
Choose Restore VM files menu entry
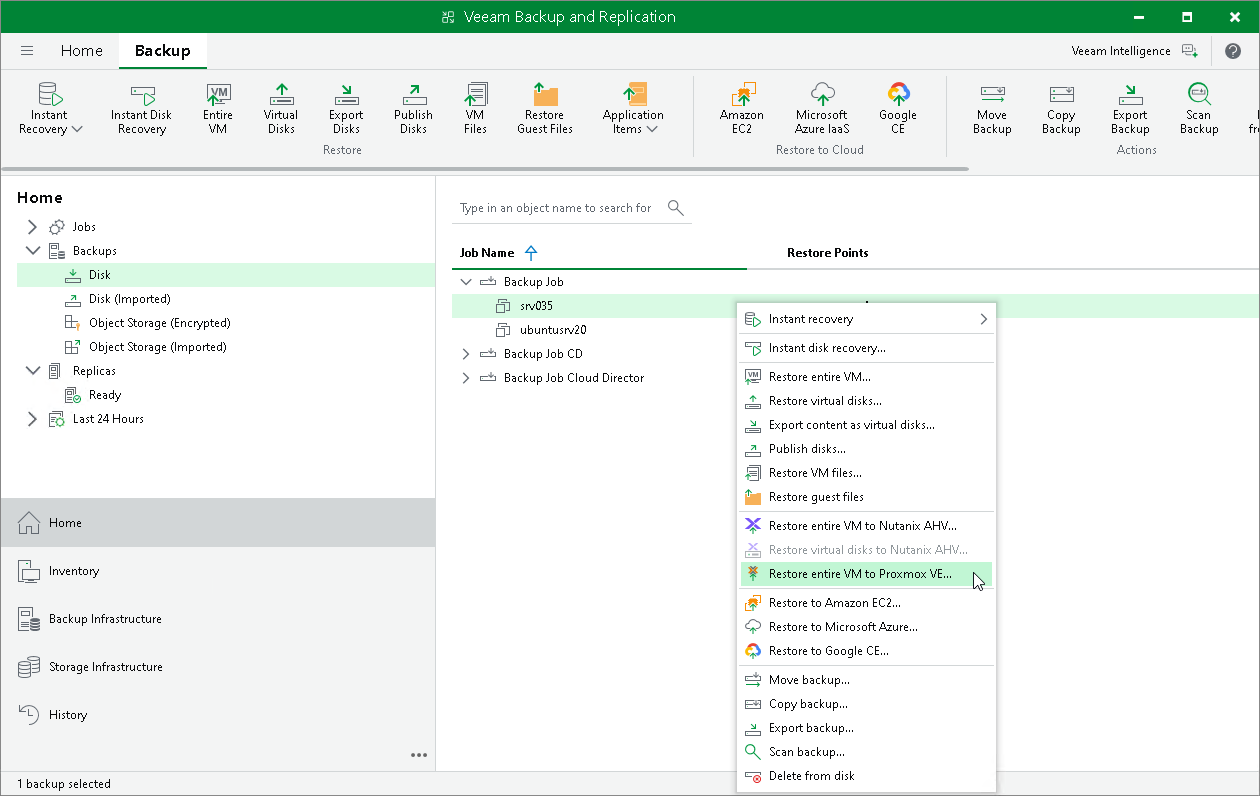(867, 473)
